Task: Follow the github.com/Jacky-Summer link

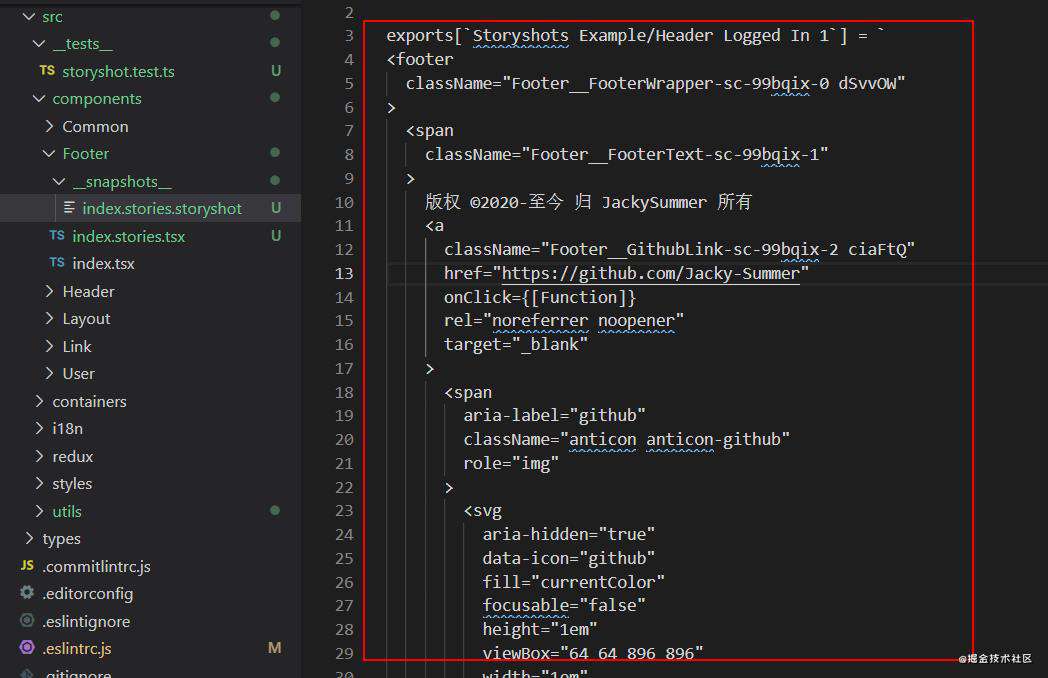Action: point(650,273)
